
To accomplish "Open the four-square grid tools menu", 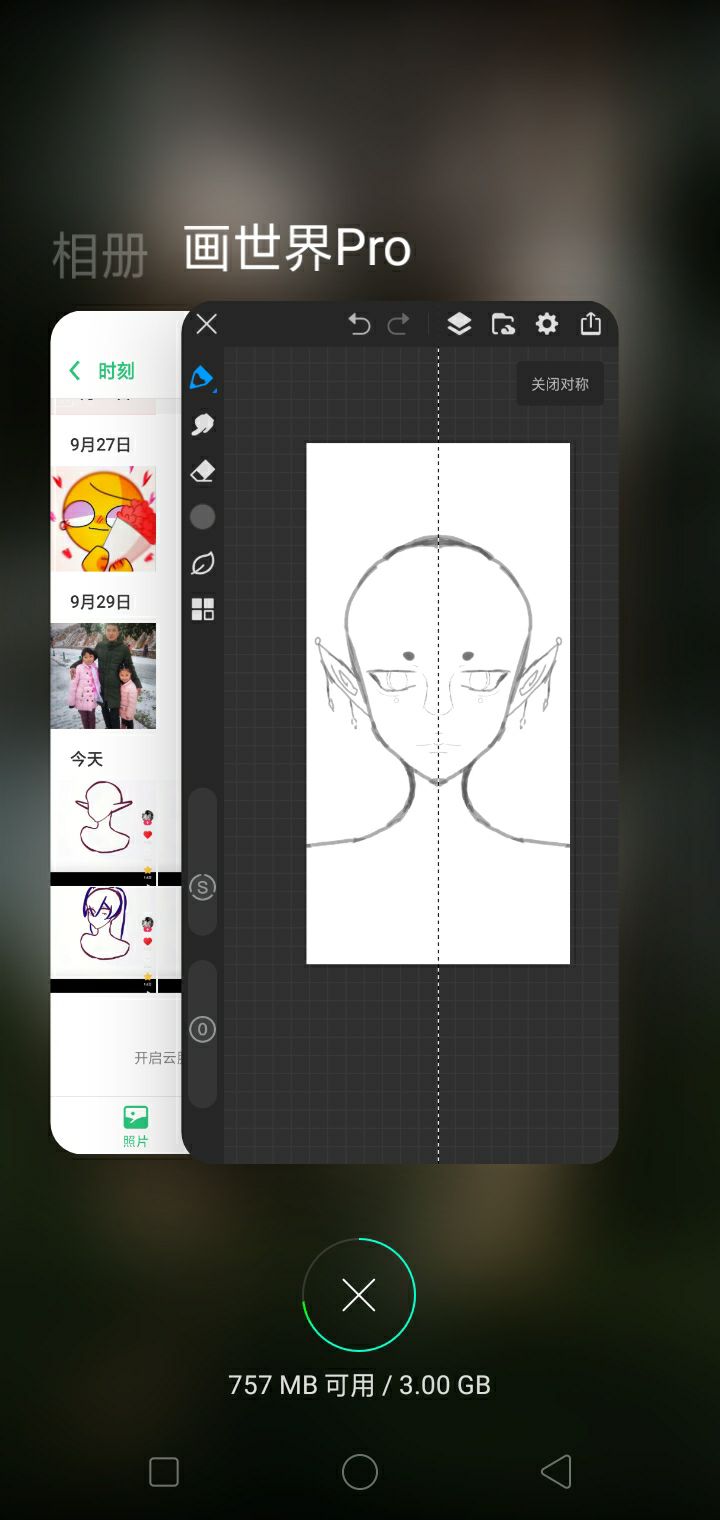I will 202,609.
